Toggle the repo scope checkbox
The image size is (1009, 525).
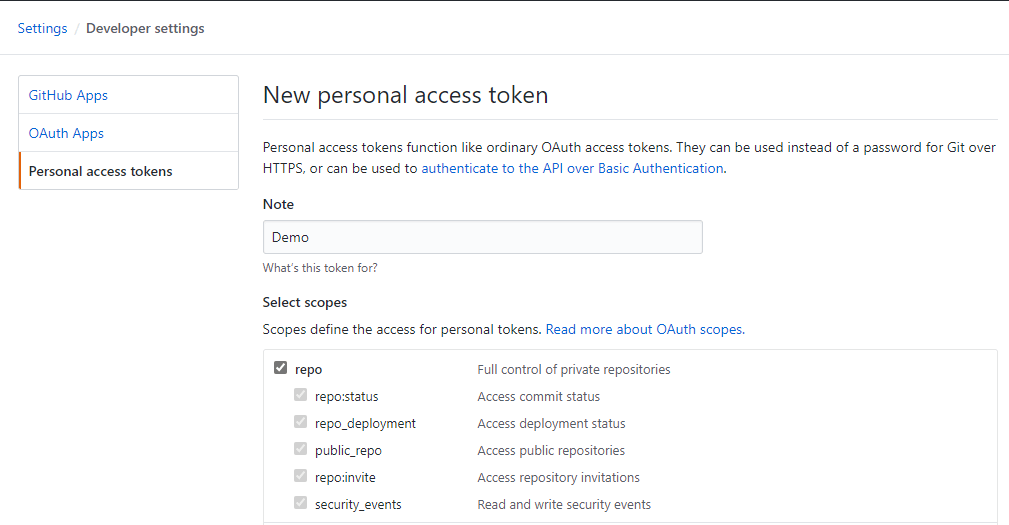281,368
